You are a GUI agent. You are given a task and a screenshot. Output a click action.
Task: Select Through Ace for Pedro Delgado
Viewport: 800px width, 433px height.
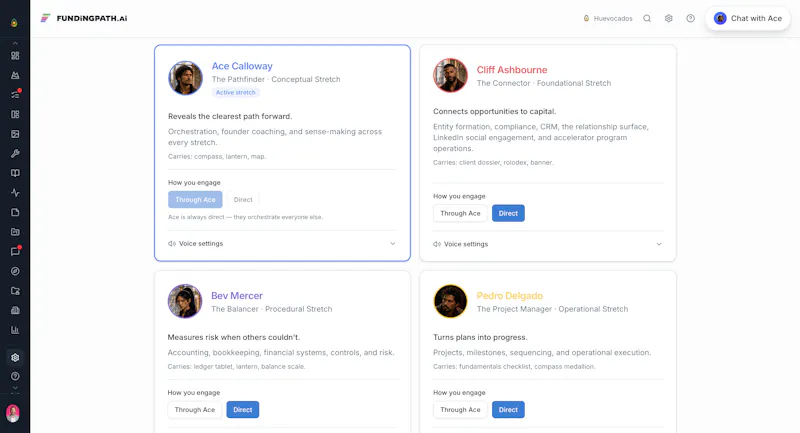pyautogui.click(x=460, y=410)
